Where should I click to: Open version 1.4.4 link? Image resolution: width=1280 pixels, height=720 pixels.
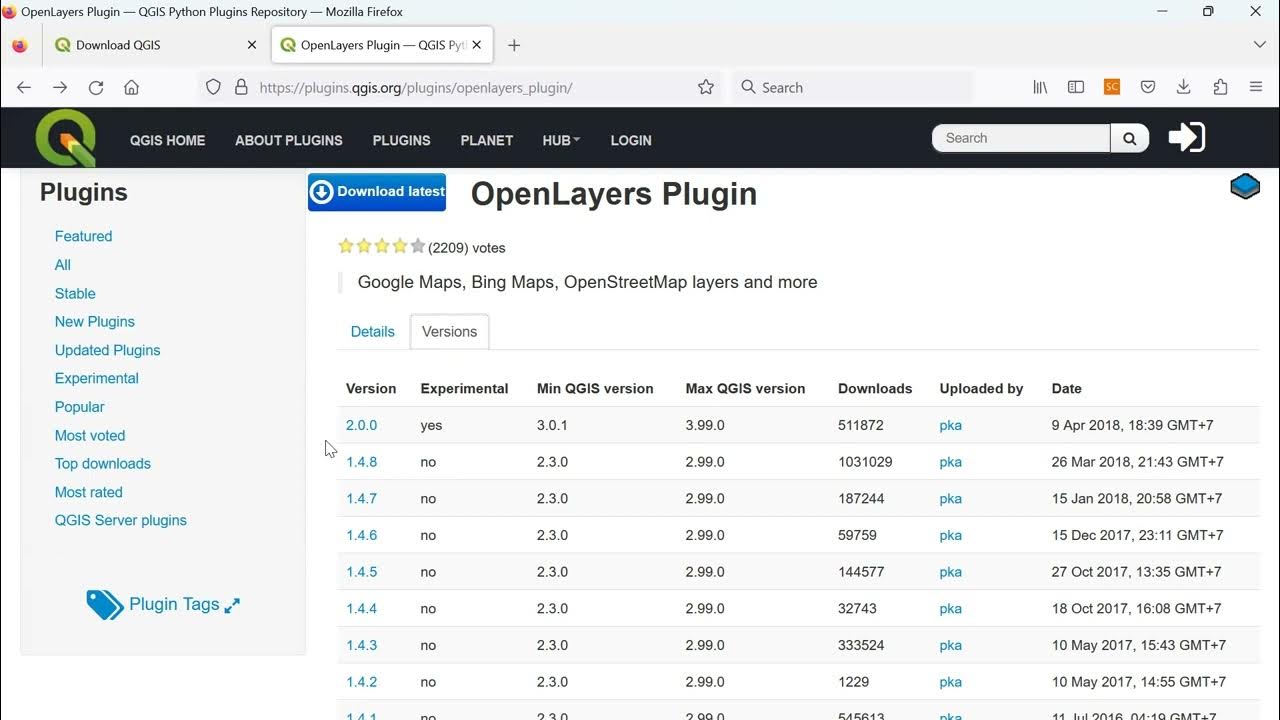[361, 609]
